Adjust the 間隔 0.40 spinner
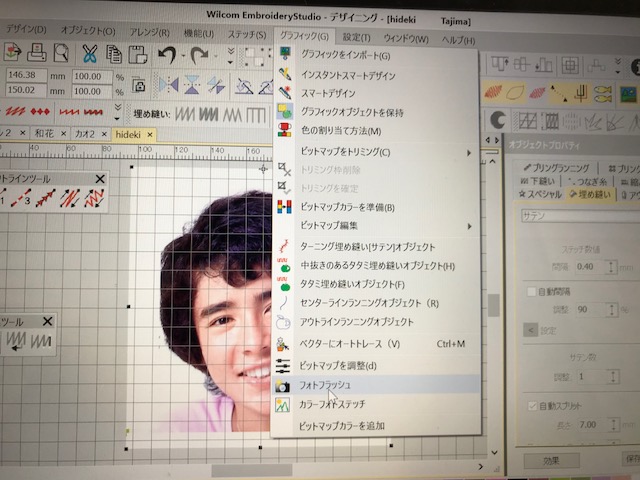Screen dimensions: 640x480 [x=611, y=267]
